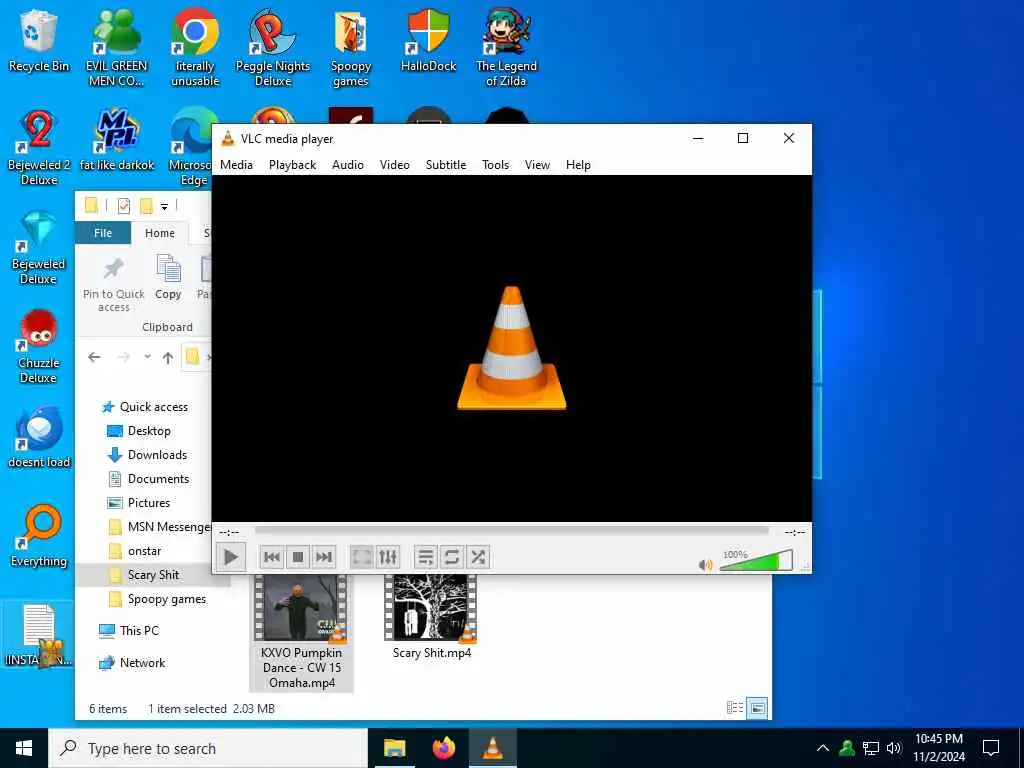Select fat like darkok desktop icon
This screenshot has height=768, width=1024.
117,140
